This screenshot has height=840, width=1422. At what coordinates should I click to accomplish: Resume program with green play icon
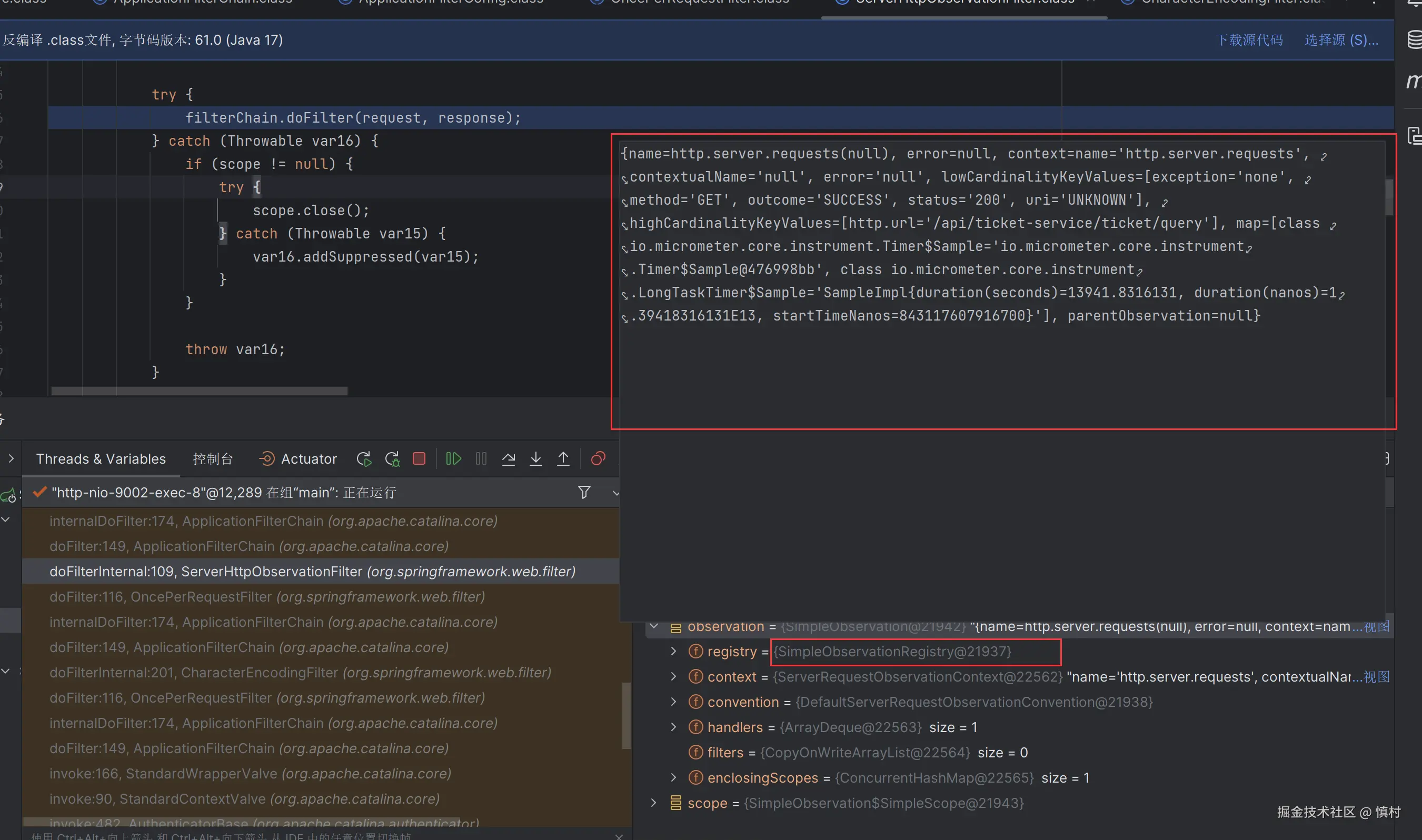point(453,458)
